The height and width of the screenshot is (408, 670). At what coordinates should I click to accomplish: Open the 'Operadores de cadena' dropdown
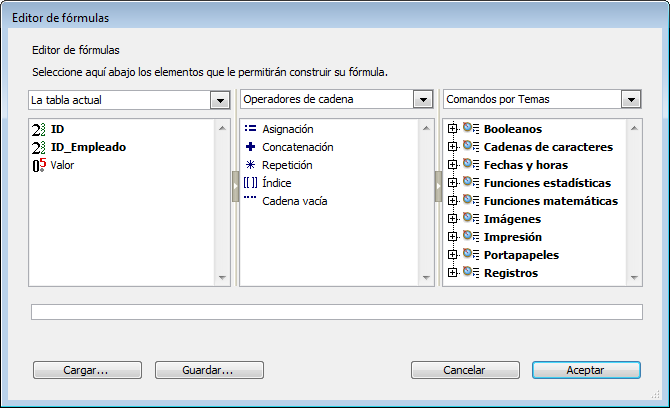tap(421, 100)
